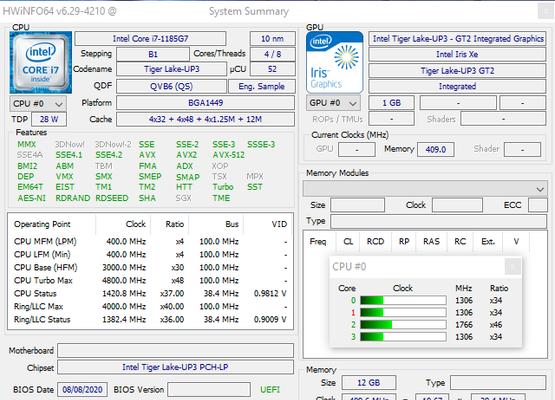
Task: Click the QVB6 (QS) QDF field
Action: pos(171,86)
